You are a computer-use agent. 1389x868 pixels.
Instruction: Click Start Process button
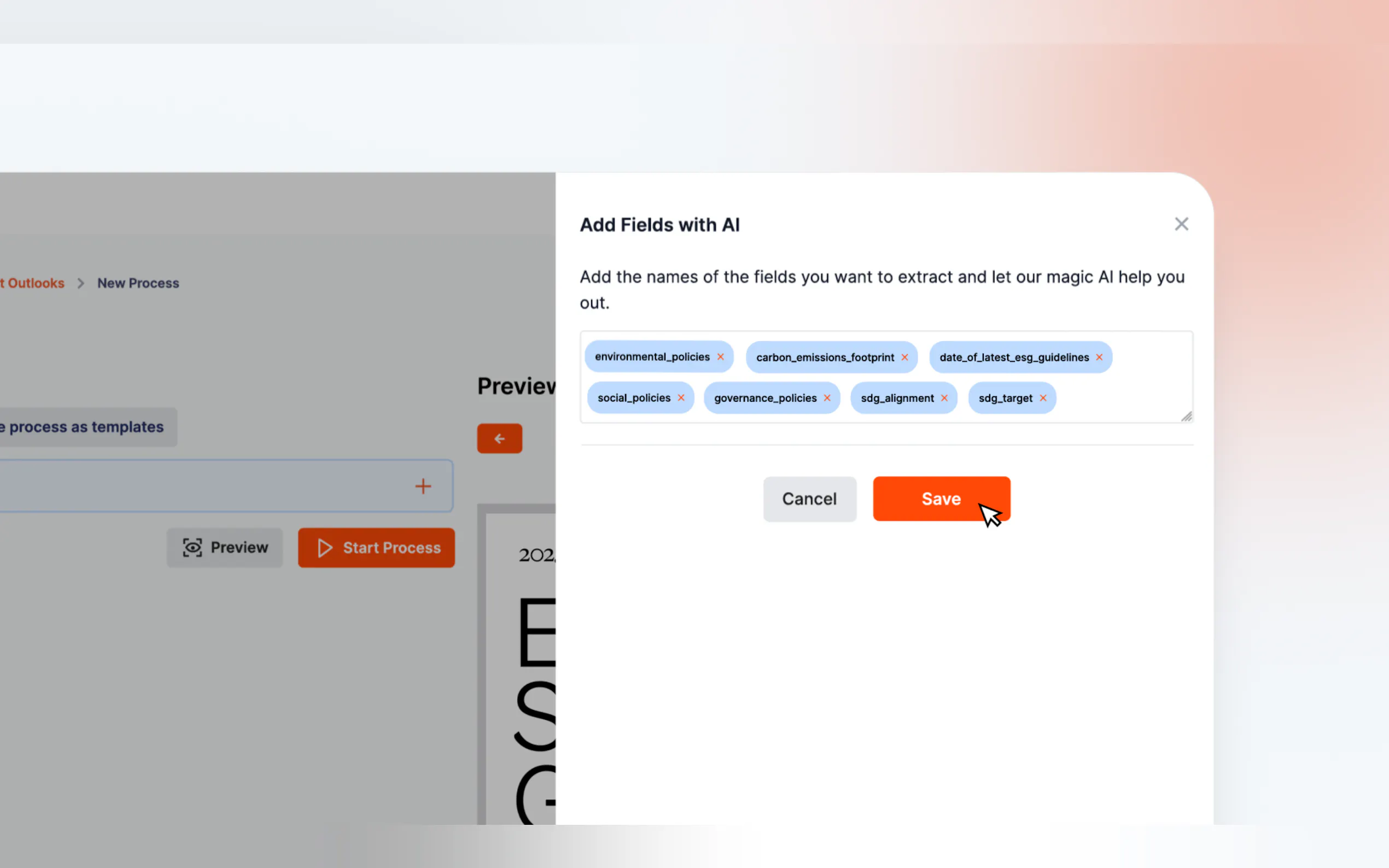click(377, 548)
